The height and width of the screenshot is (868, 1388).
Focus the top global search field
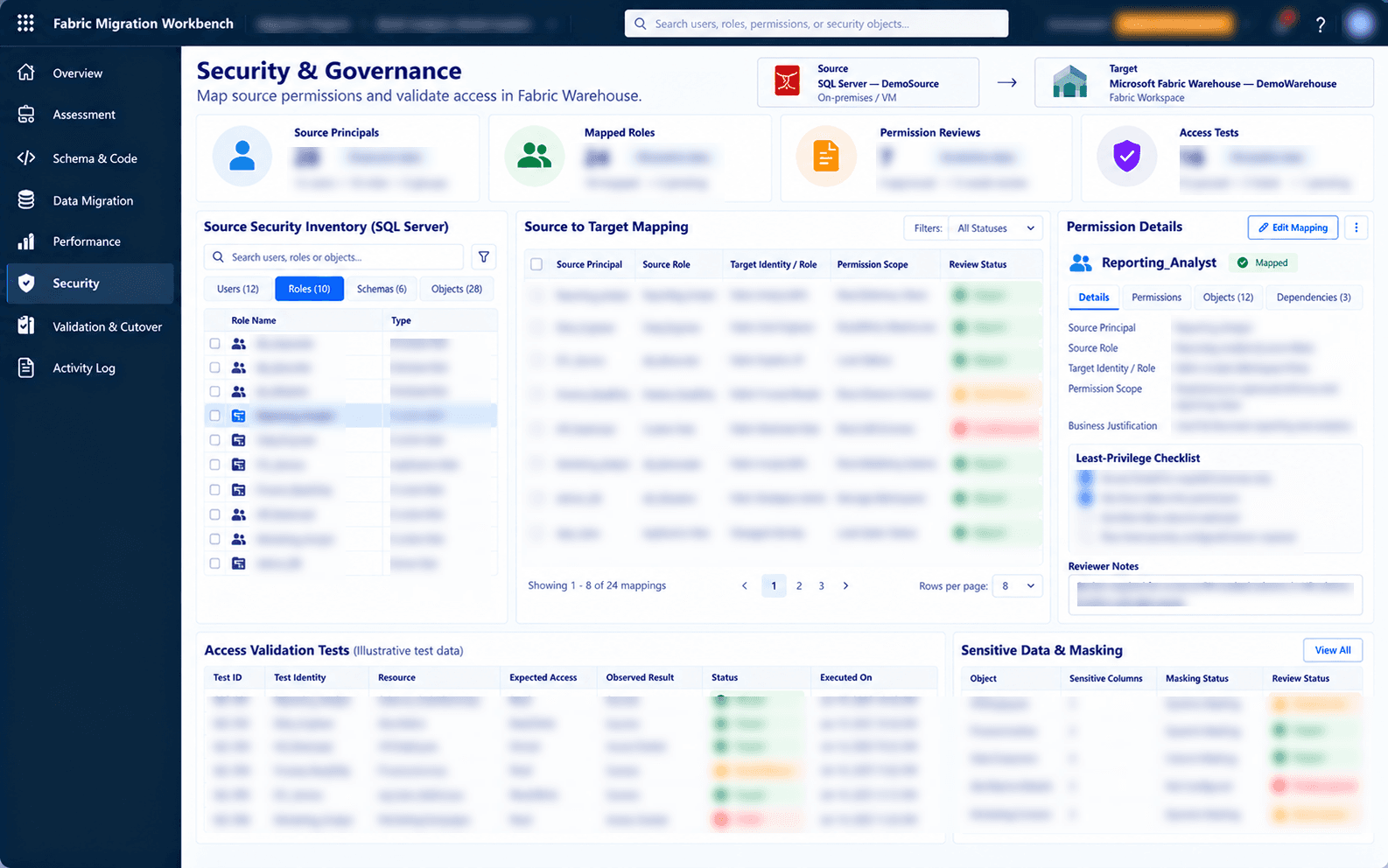click(817, 24)
